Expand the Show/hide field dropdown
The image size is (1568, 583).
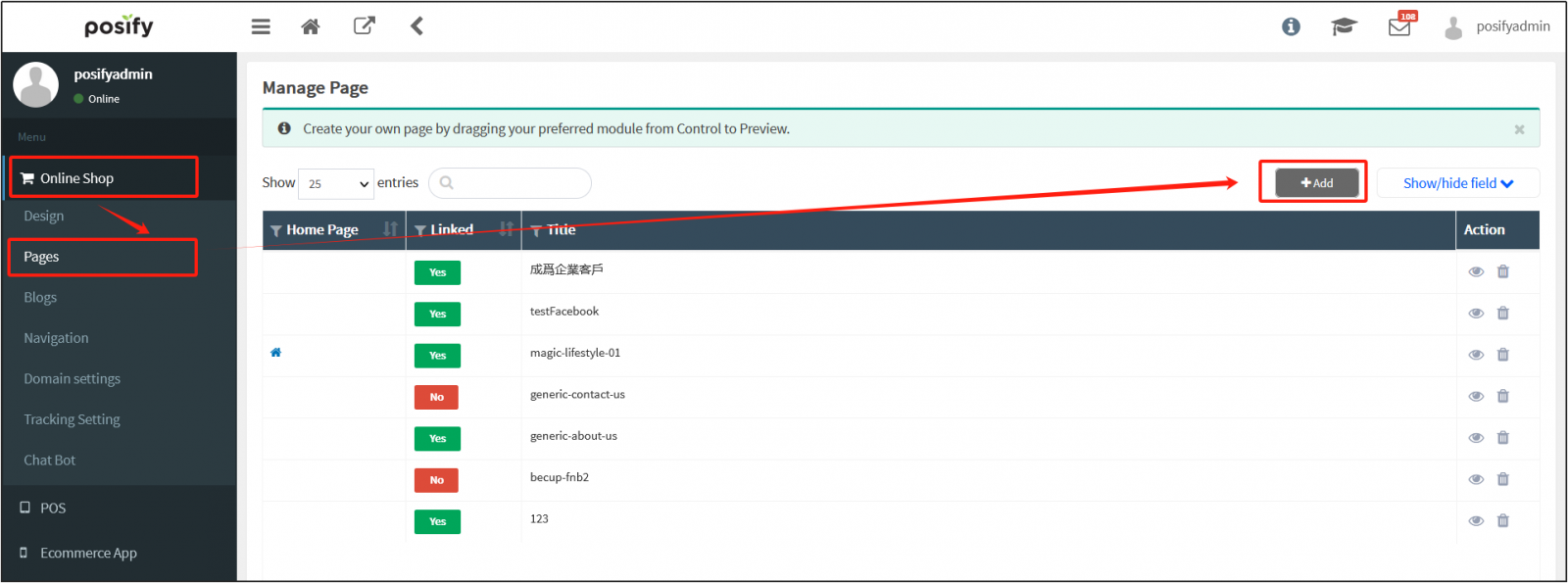pyautogui.click(x=1457, y=183)
